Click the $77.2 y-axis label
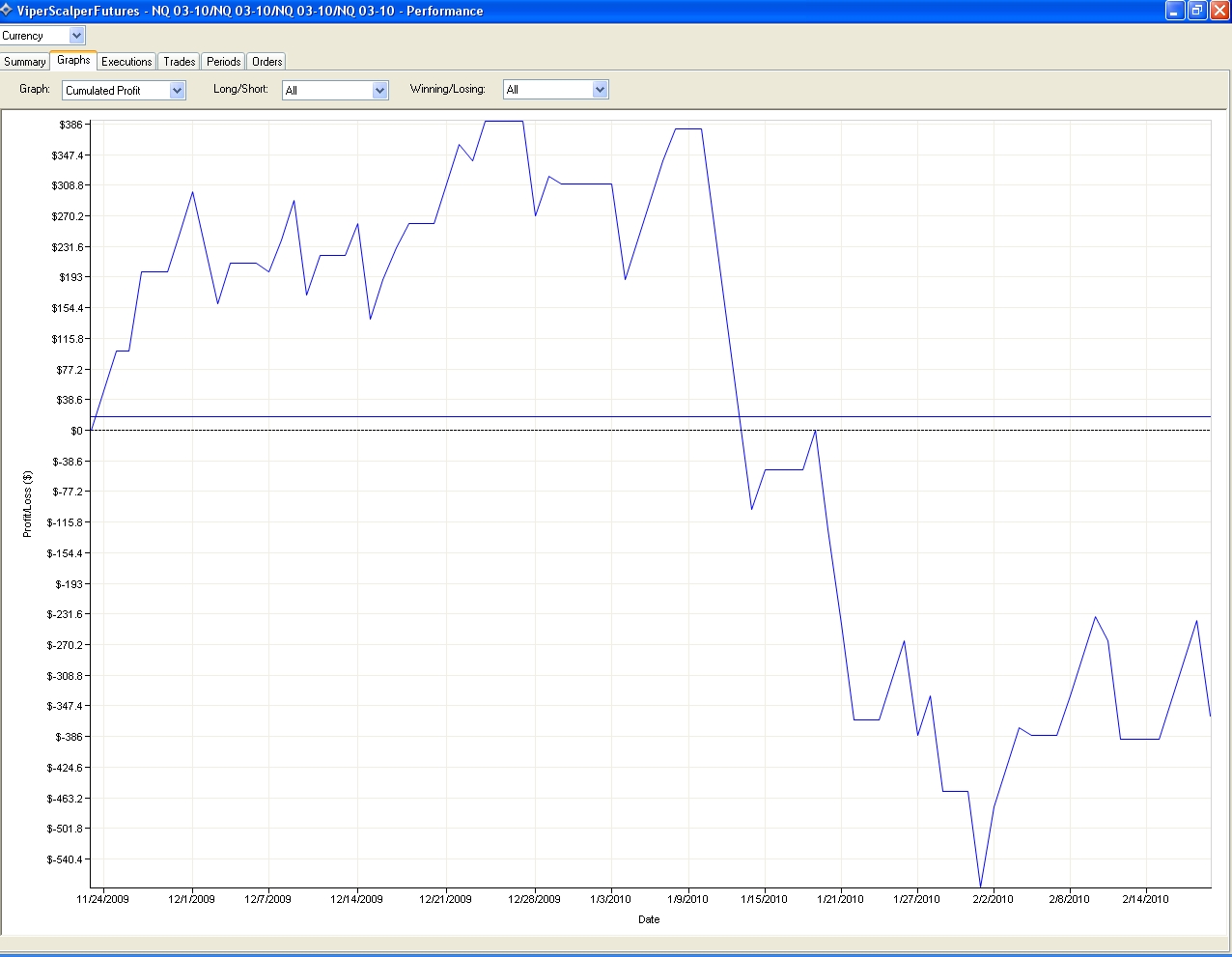1232x957 pixels. pyautogui.click(x=70, y=370)
